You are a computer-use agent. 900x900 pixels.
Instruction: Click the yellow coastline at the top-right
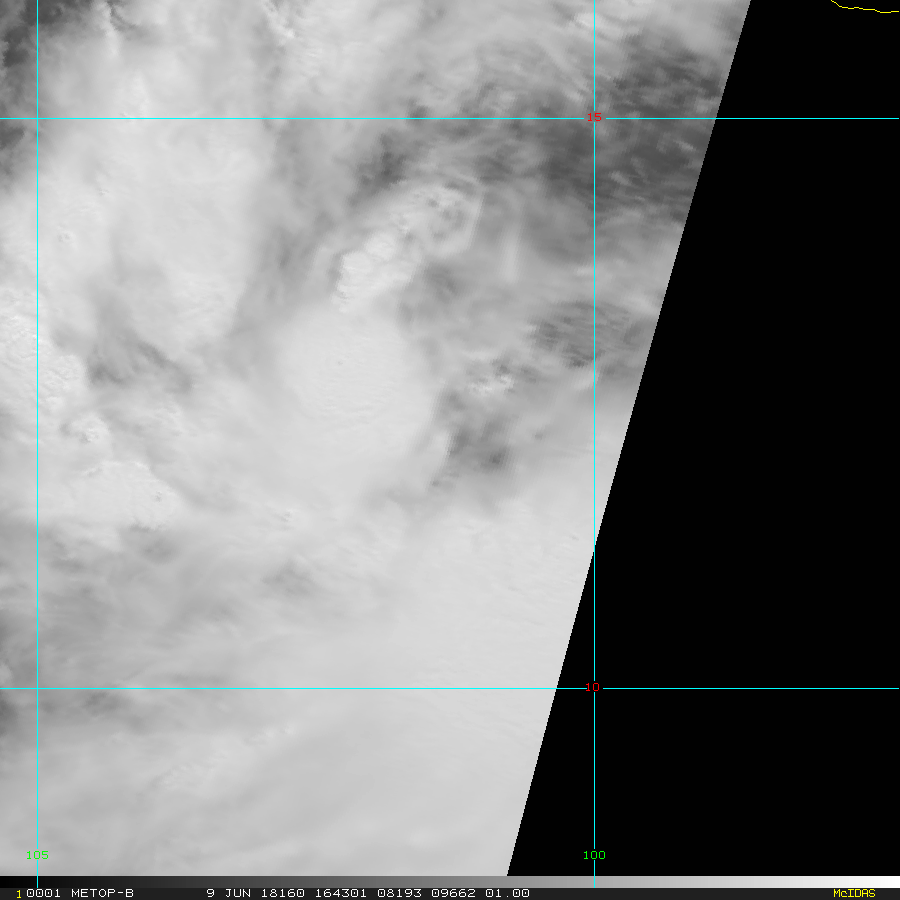coord(864,8)
